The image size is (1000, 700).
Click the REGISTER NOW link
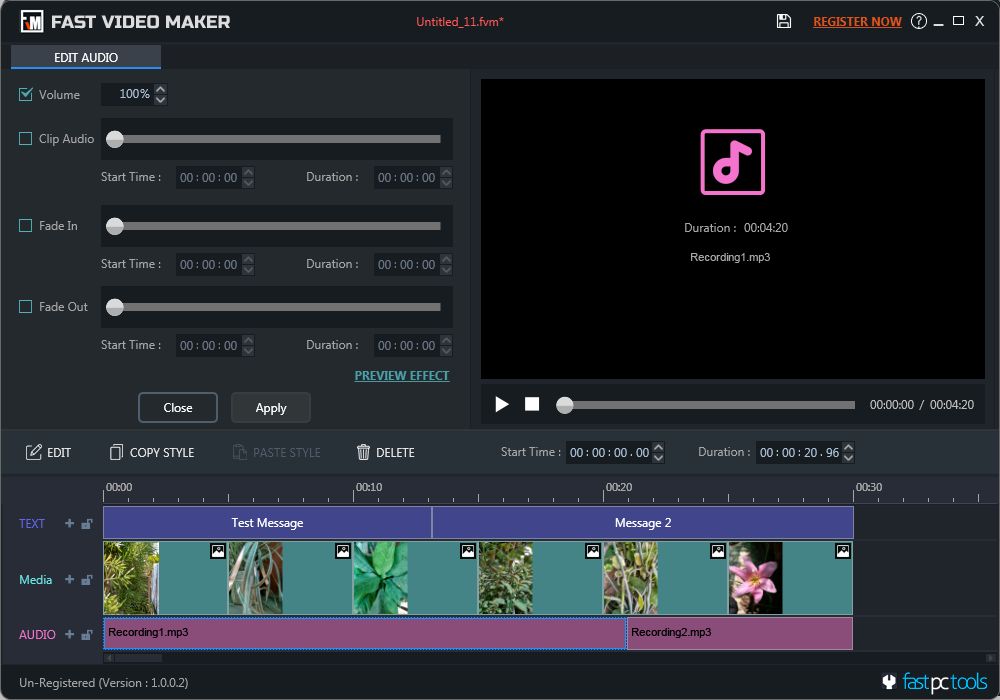coord(856,20)
